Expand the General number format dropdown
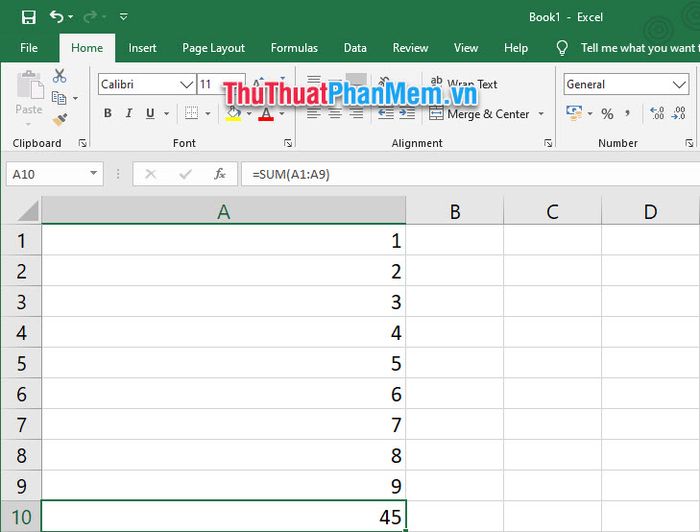The height and width of the screenshot is (532, 700). click(678, 85)
